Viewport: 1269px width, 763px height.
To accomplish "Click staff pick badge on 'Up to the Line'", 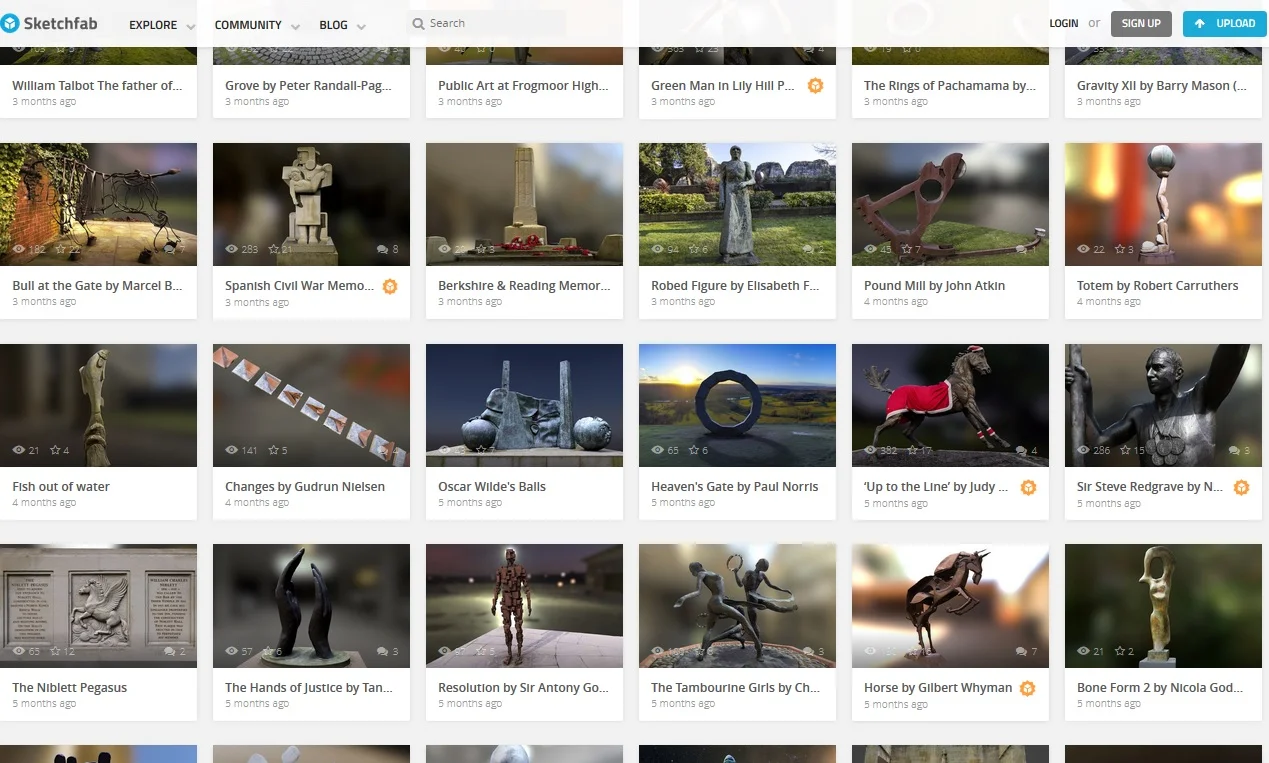I will (x=1028, y=487).
